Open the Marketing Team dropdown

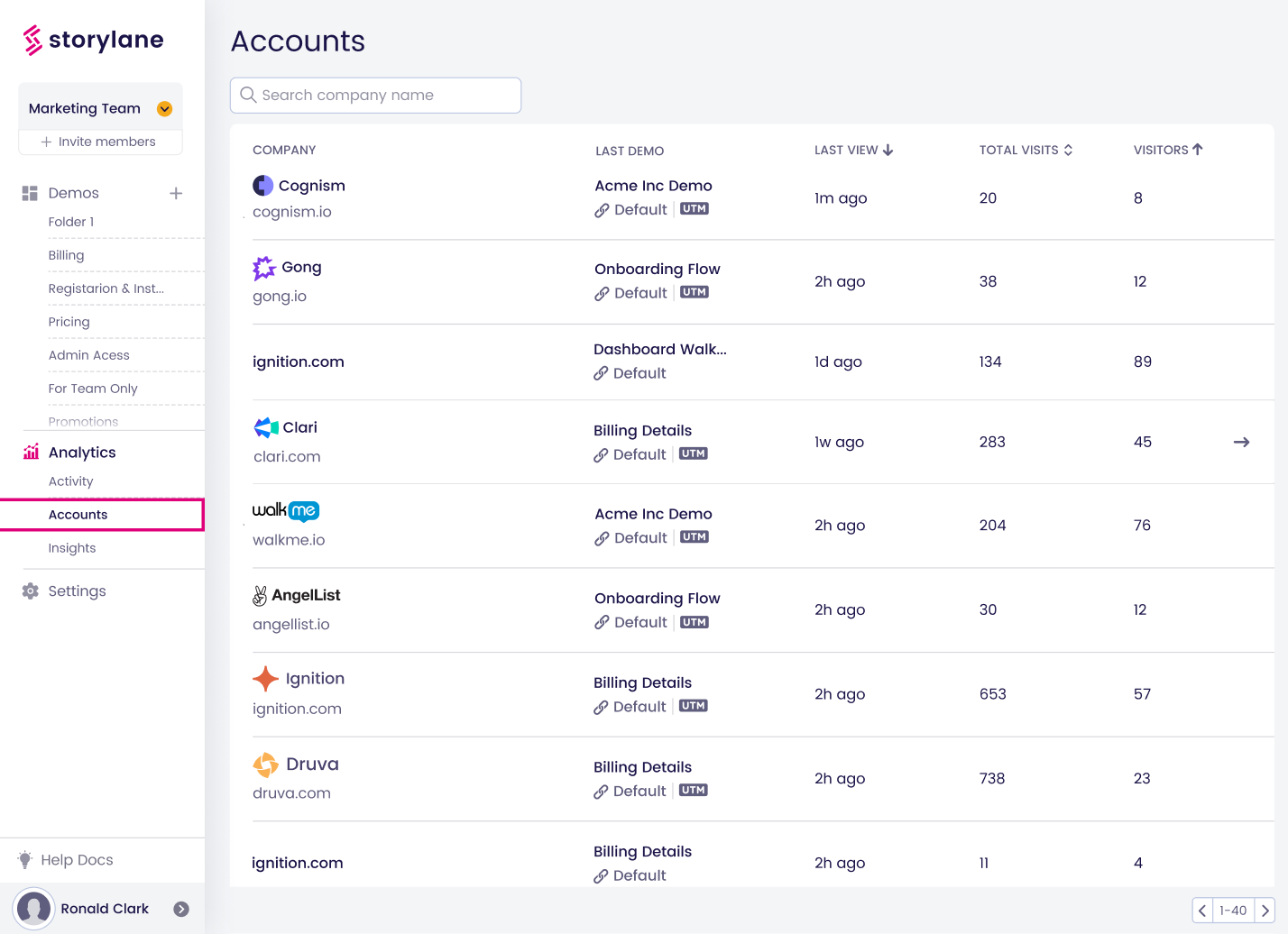tap(164, 109)
